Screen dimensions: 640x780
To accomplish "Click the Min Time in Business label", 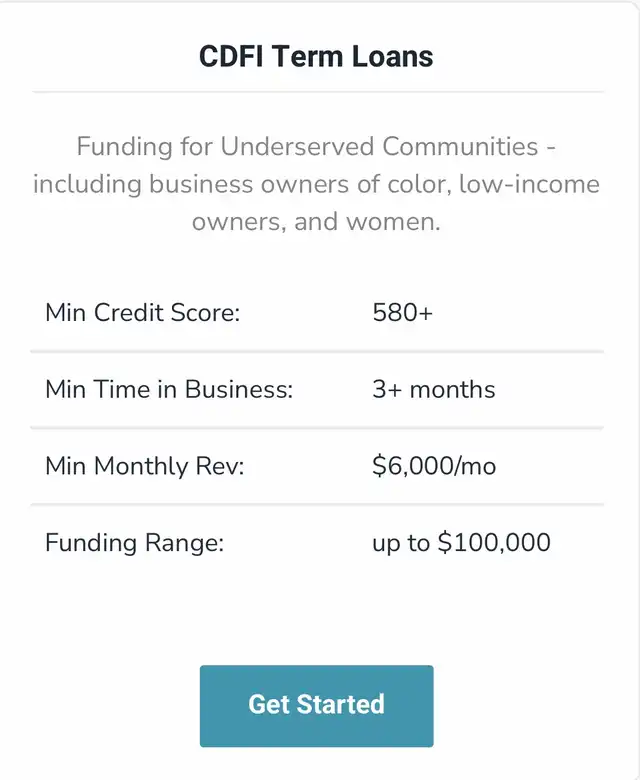I will tap(169, 389).
